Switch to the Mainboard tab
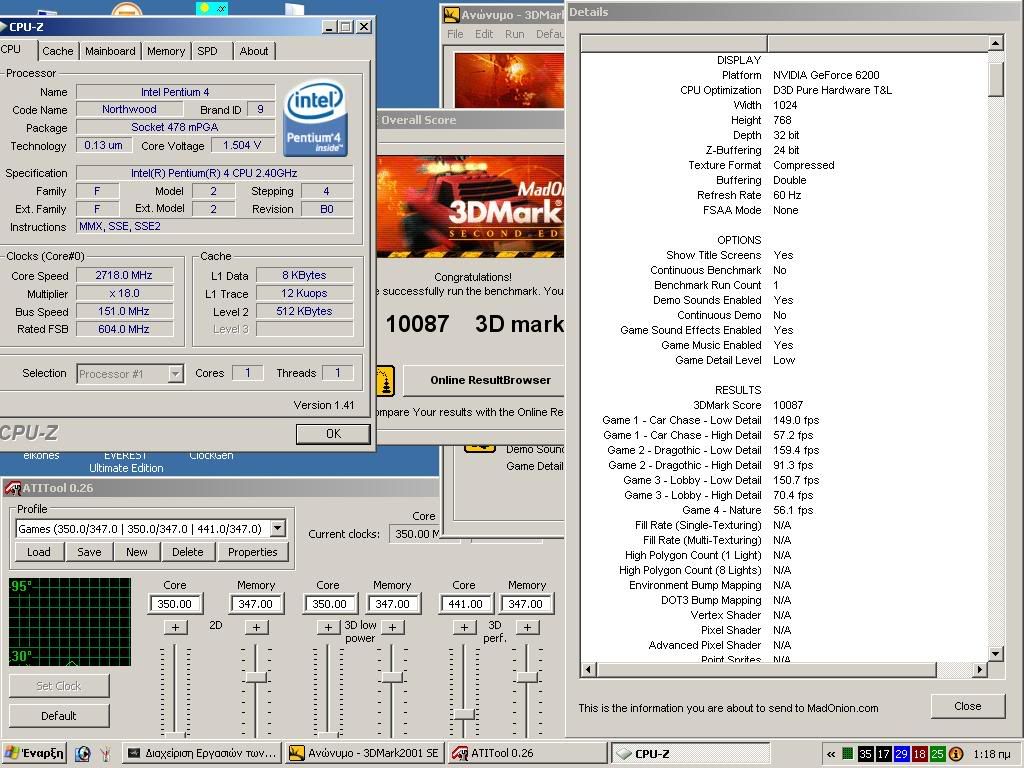Viewport: 1024px width, 768px height. coord(110,51)
